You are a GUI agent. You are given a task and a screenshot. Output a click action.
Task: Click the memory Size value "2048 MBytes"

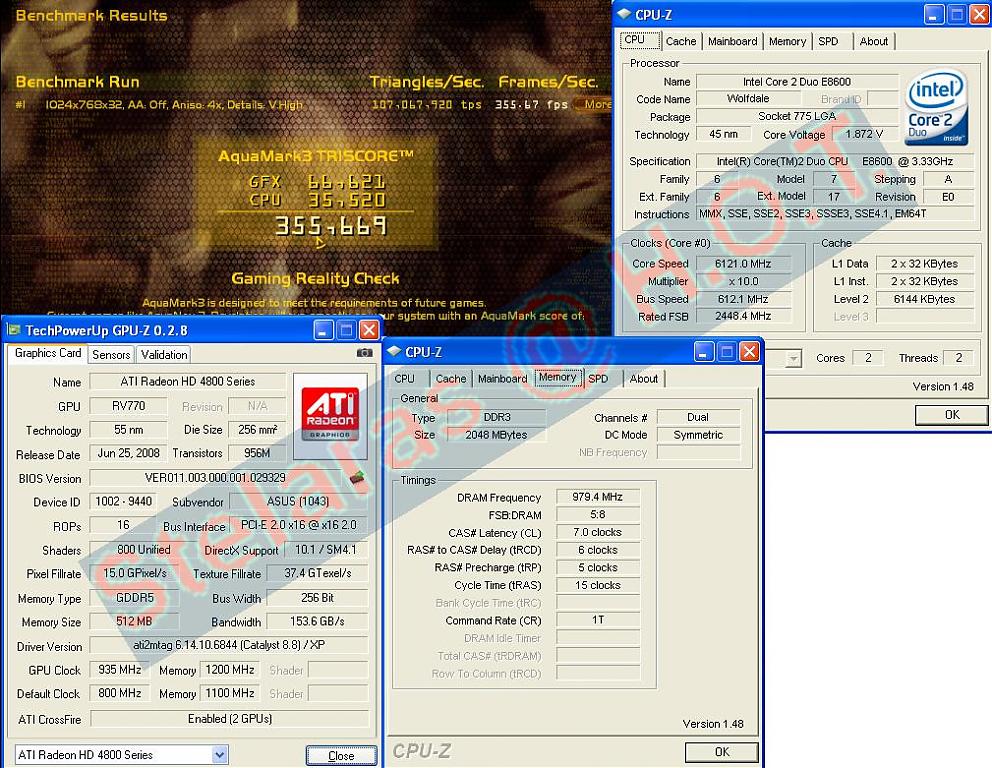coord(497,435)
